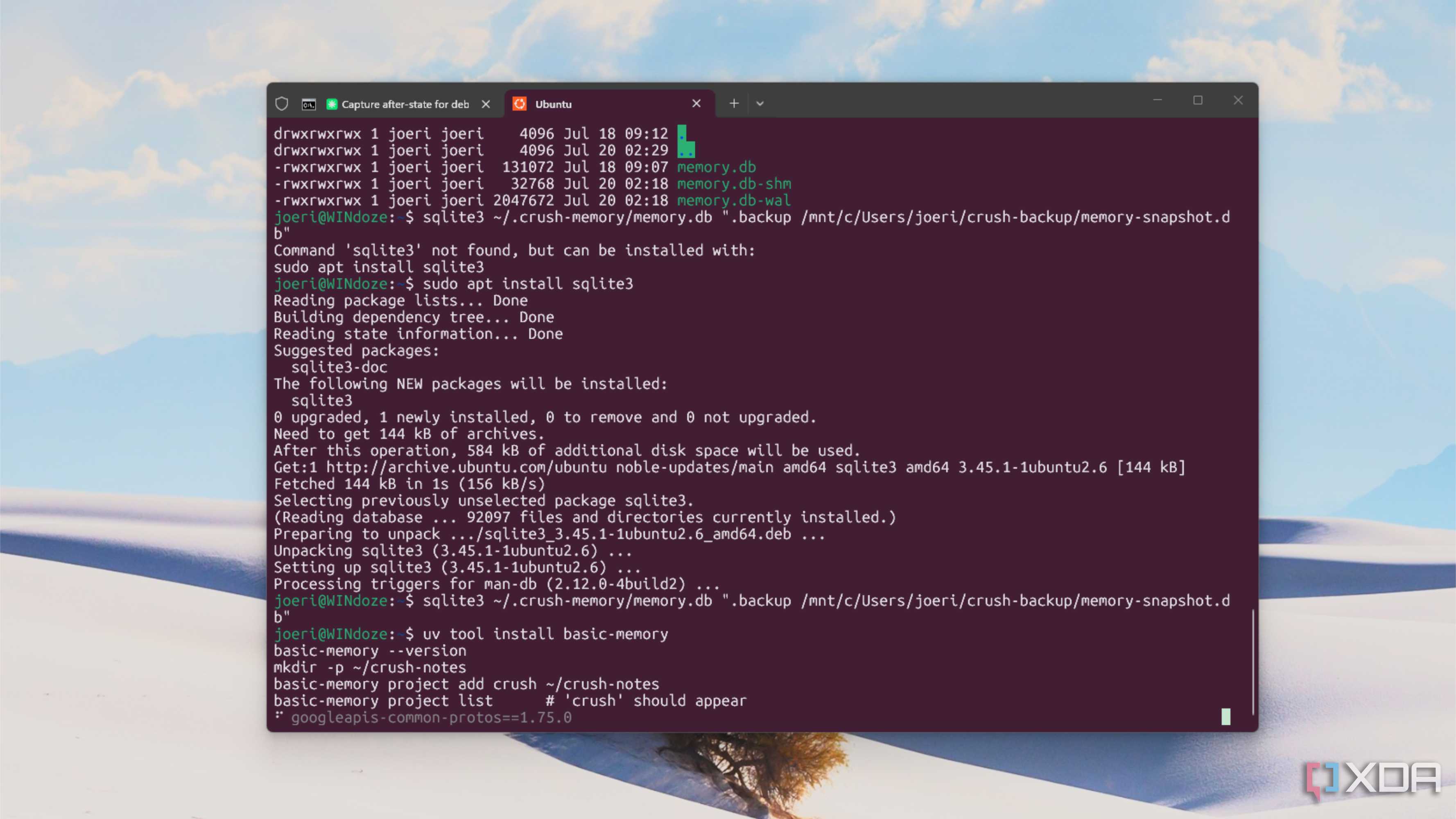Close the 'Capture after-state for deb' tab
The height and width of the screenshot is (819, 1456).
[486, 104]
